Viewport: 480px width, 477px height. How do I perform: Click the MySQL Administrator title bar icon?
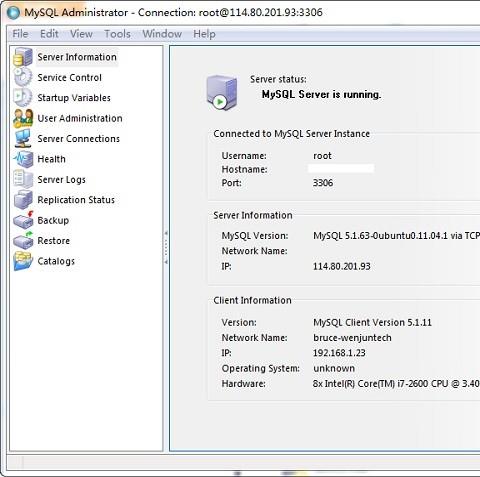coord(13,12)
